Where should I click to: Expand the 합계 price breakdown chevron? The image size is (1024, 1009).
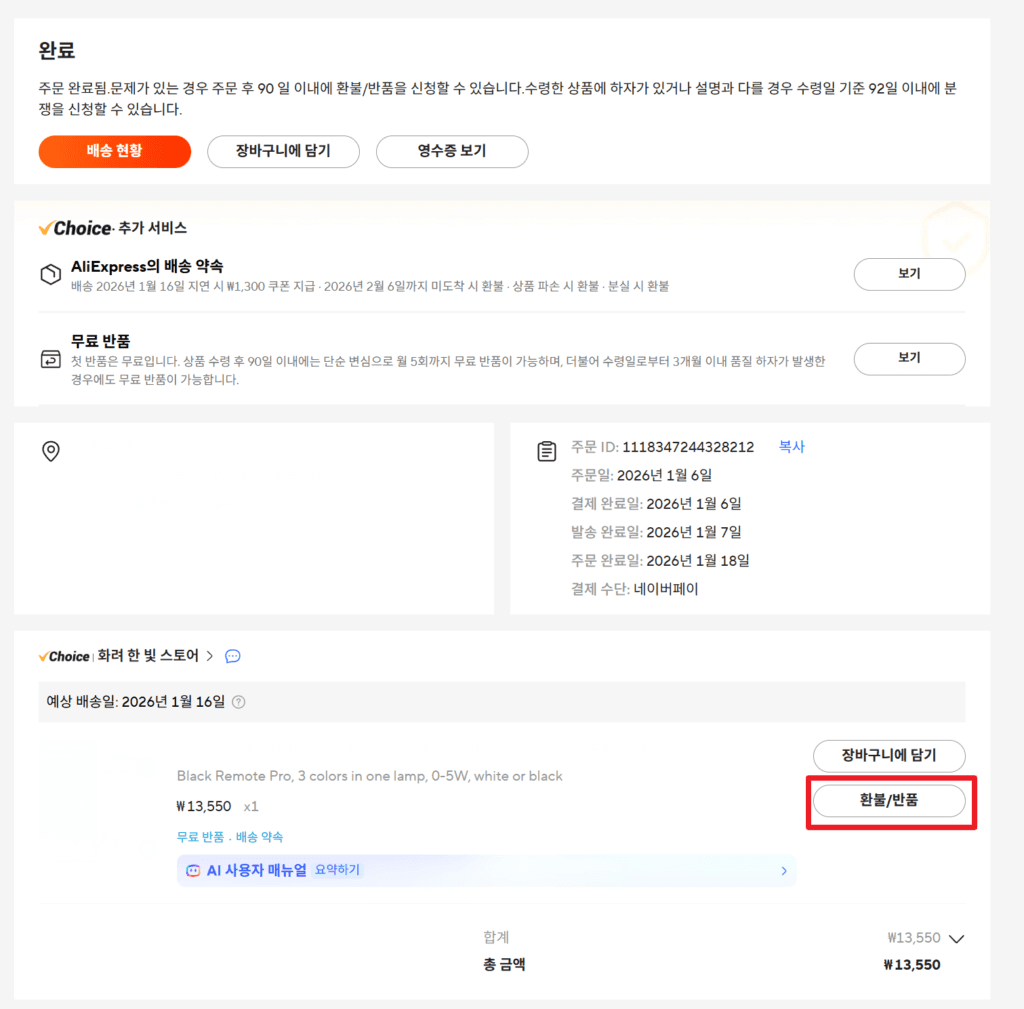(956, 939)
